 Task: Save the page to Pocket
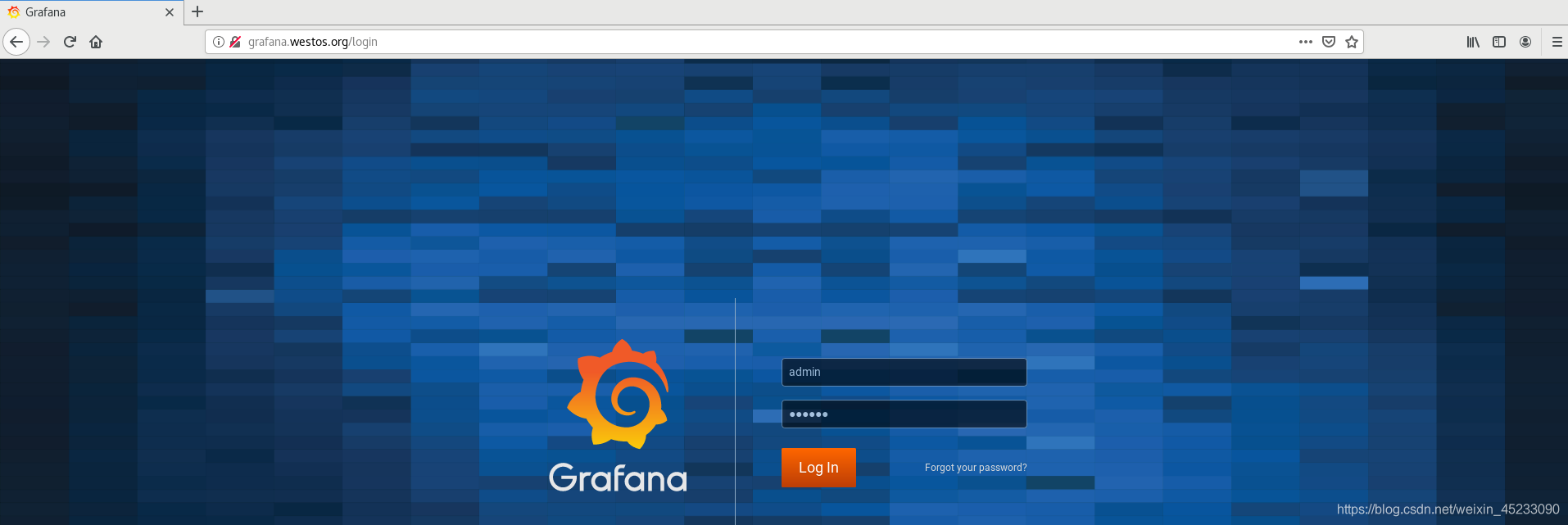pyautogui.click(x=1329, y=42)
